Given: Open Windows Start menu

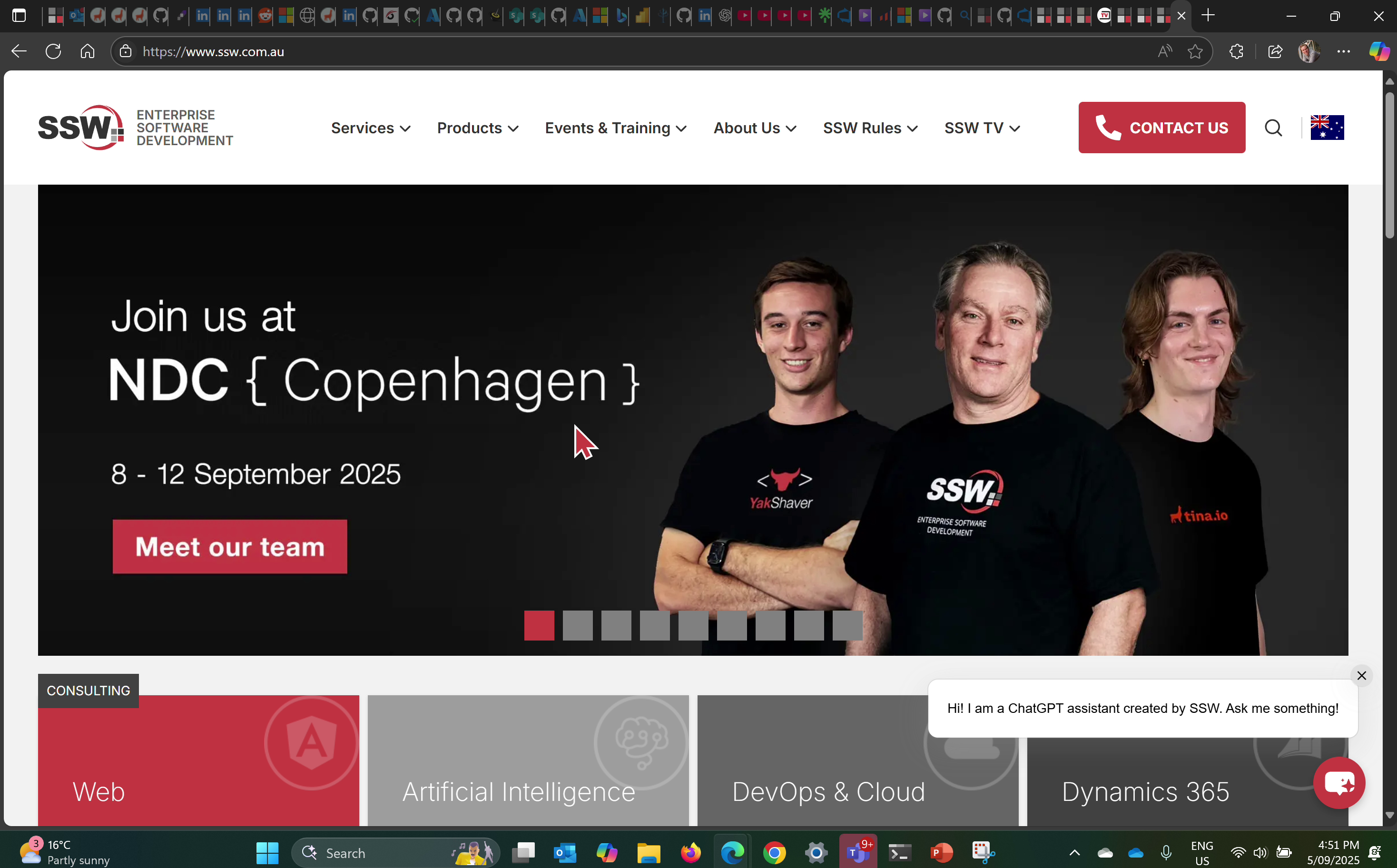Looking at the screenshot, I should [267, 852].
